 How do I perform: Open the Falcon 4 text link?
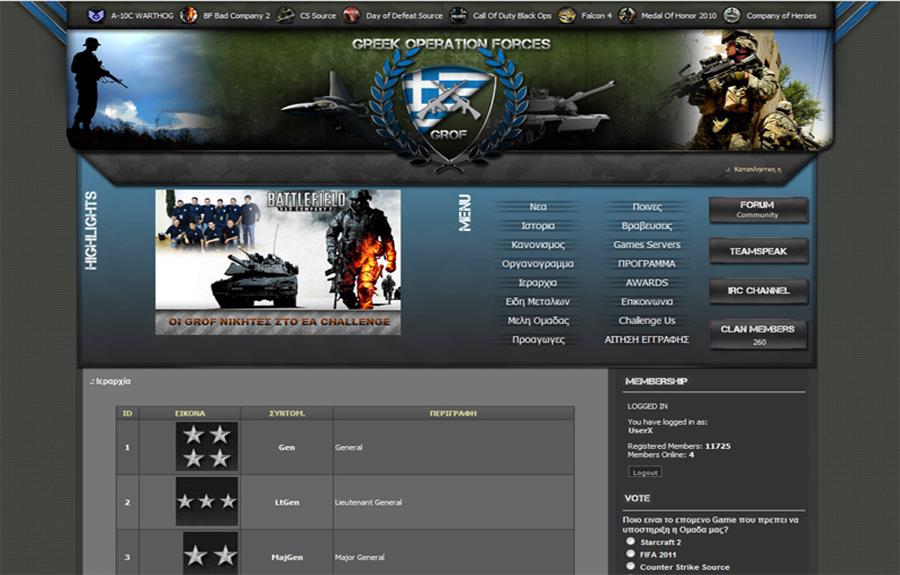596,16
